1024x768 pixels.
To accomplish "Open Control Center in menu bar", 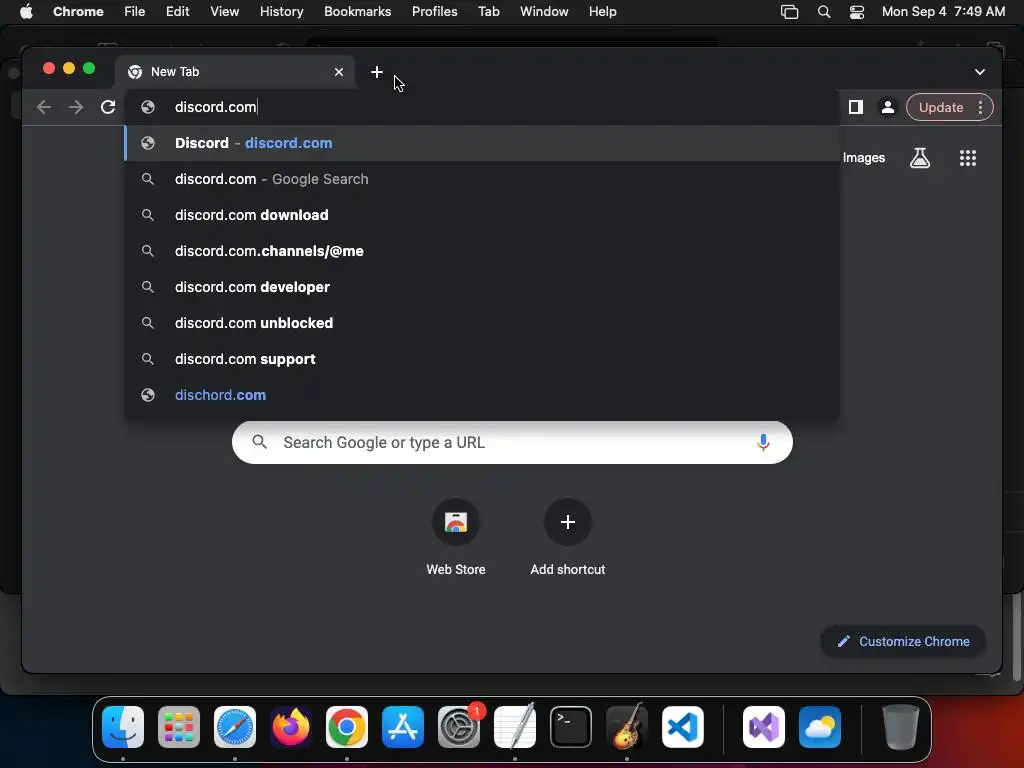I will click(x=857, y=12).
